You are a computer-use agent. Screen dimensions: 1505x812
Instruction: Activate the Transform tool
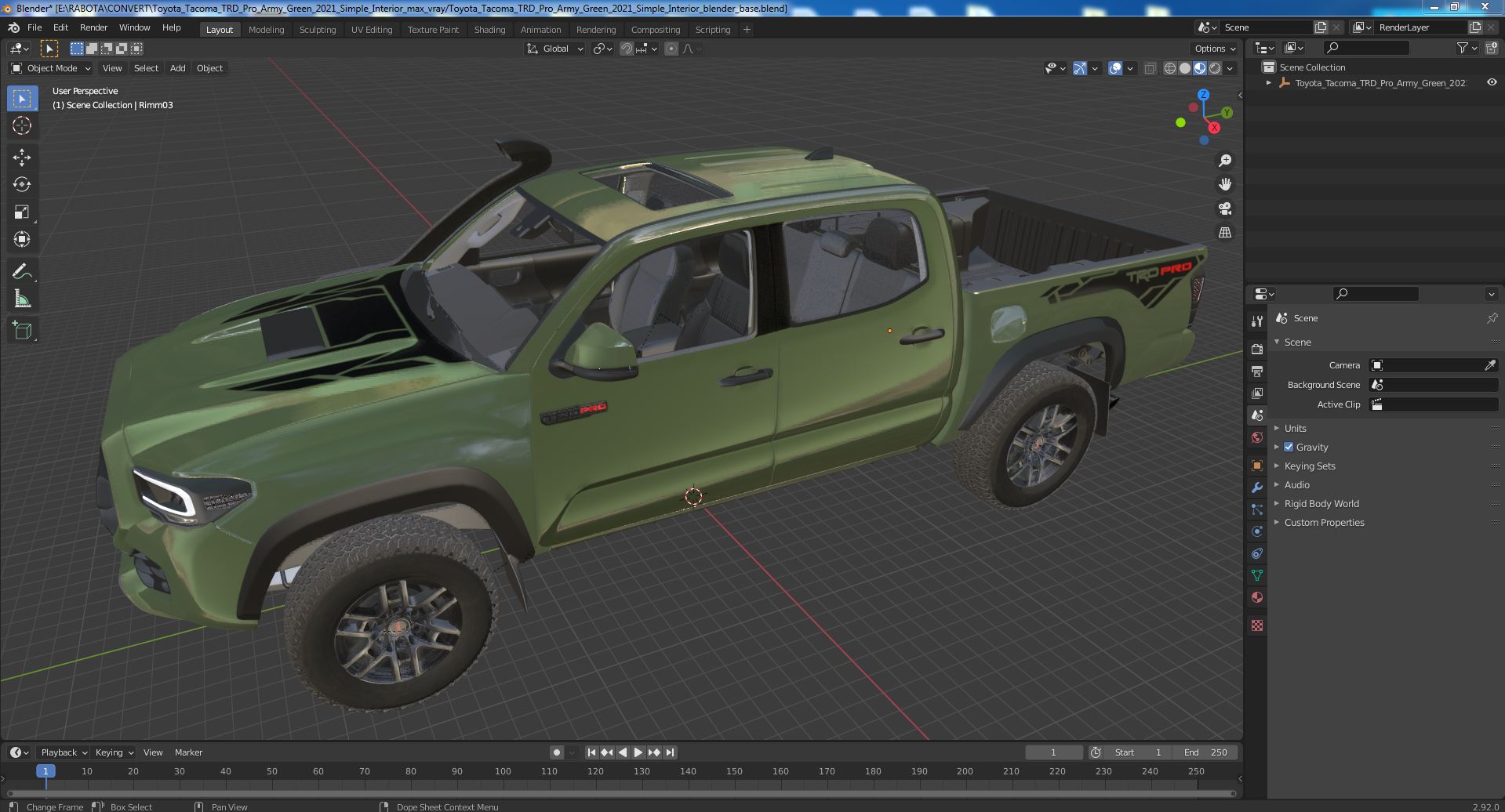click(22, 239)
